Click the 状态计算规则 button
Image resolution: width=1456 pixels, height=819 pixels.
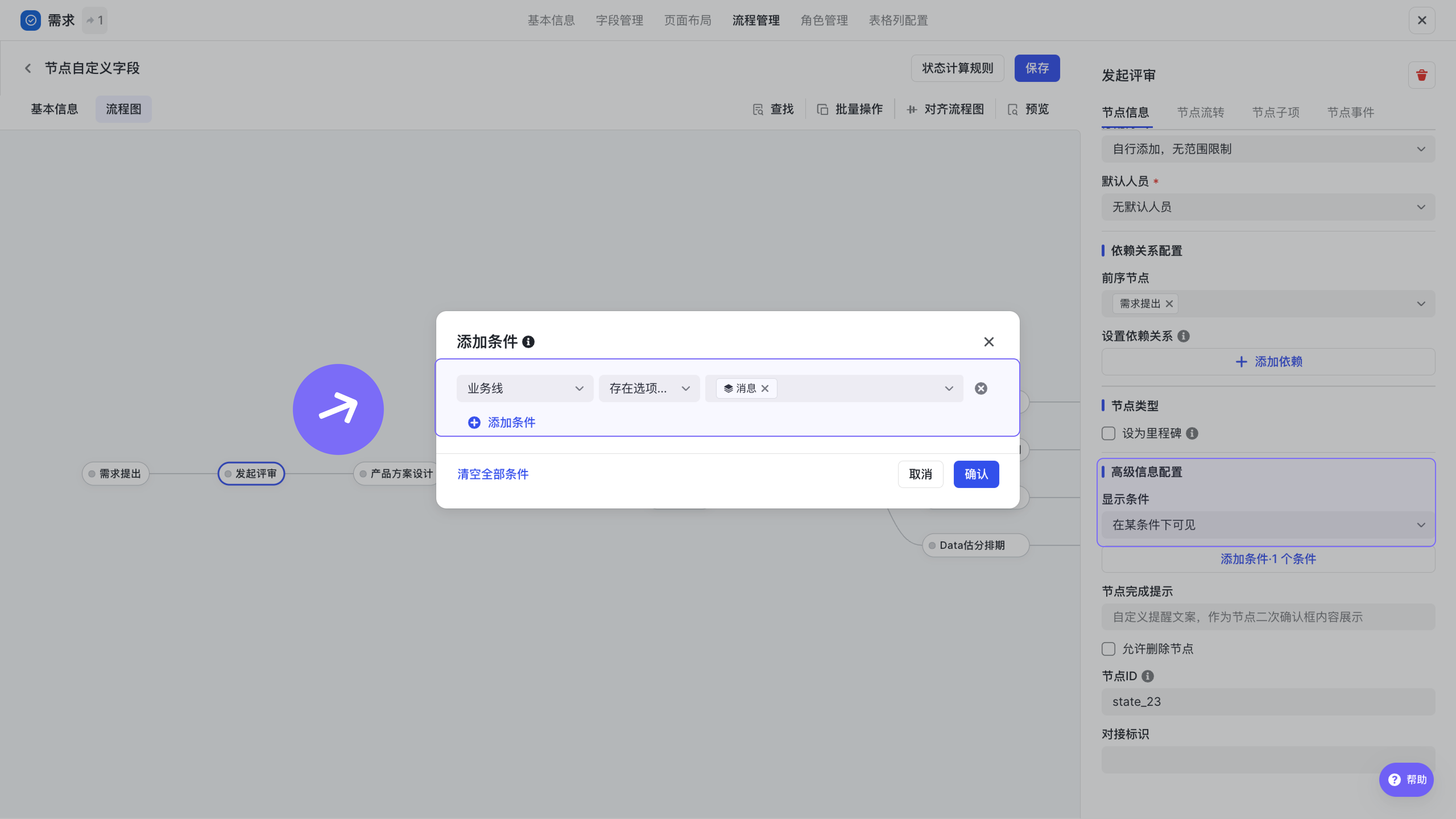pos(957,68)
